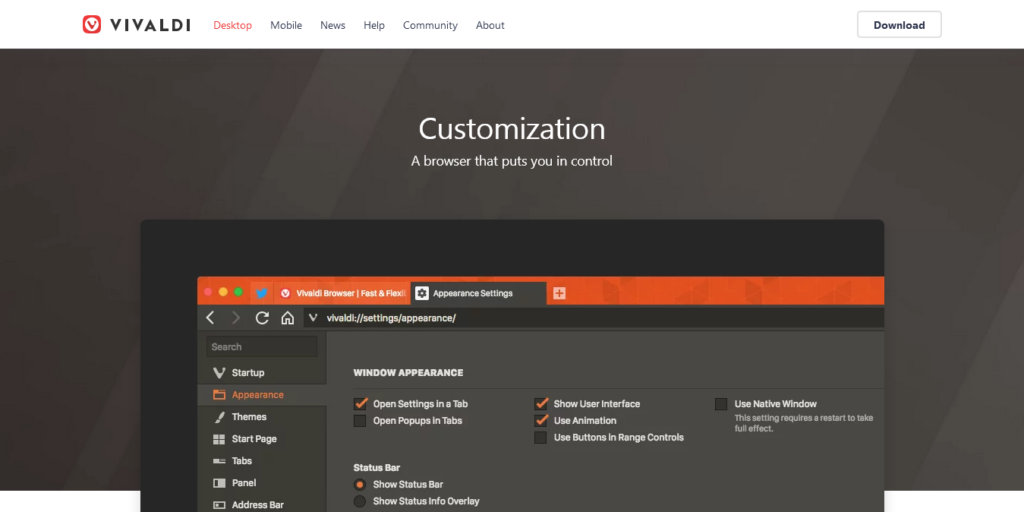Click the settings Search field
The height and width of the screenshot is (512, 1024).
(x=261, y=347)
